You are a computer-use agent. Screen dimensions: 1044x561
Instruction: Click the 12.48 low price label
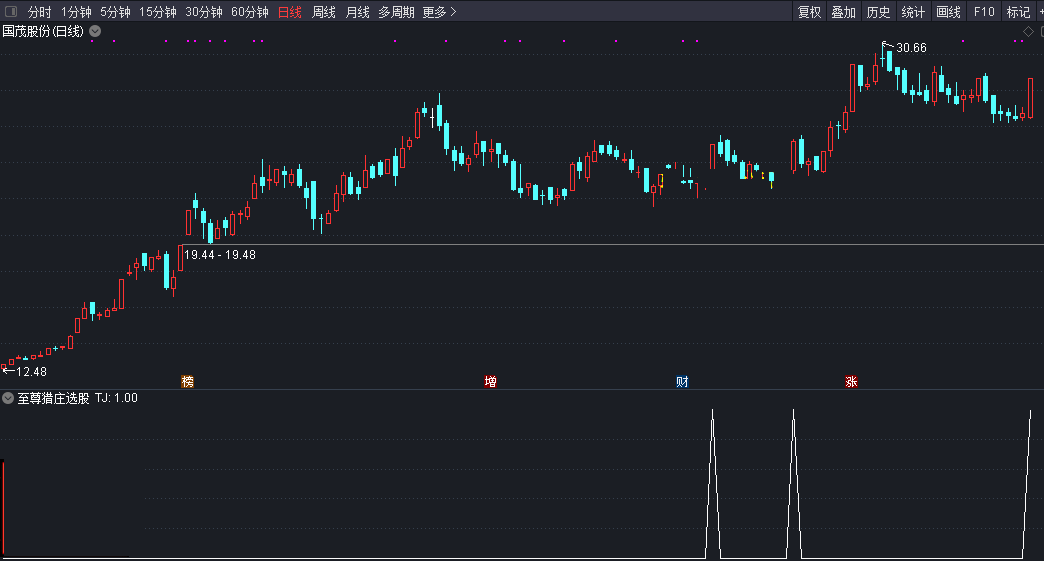(31, 372)
